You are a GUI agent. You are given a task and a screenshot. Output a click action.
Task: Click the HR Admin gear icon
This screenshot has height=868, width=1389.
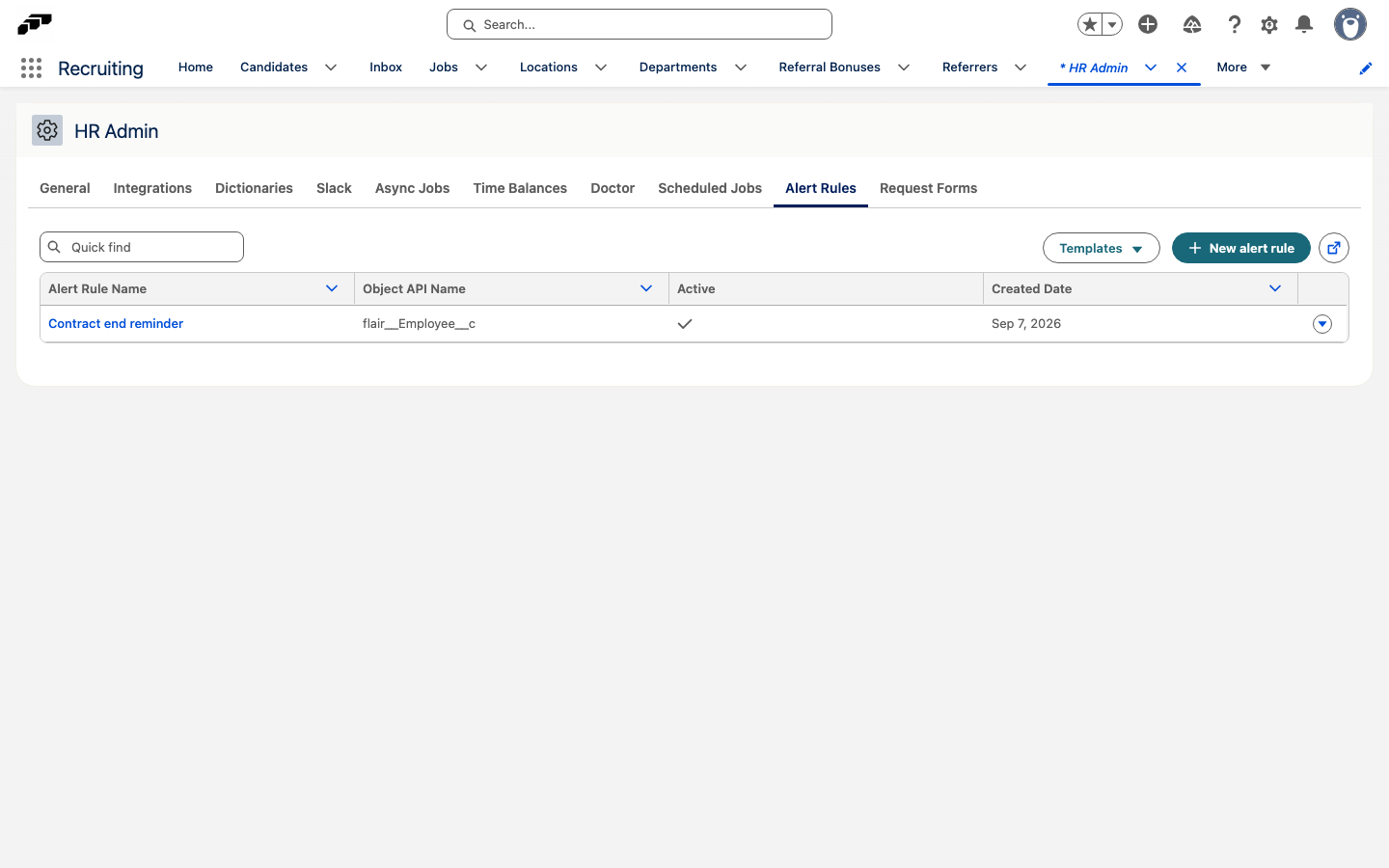pos(47,130)
